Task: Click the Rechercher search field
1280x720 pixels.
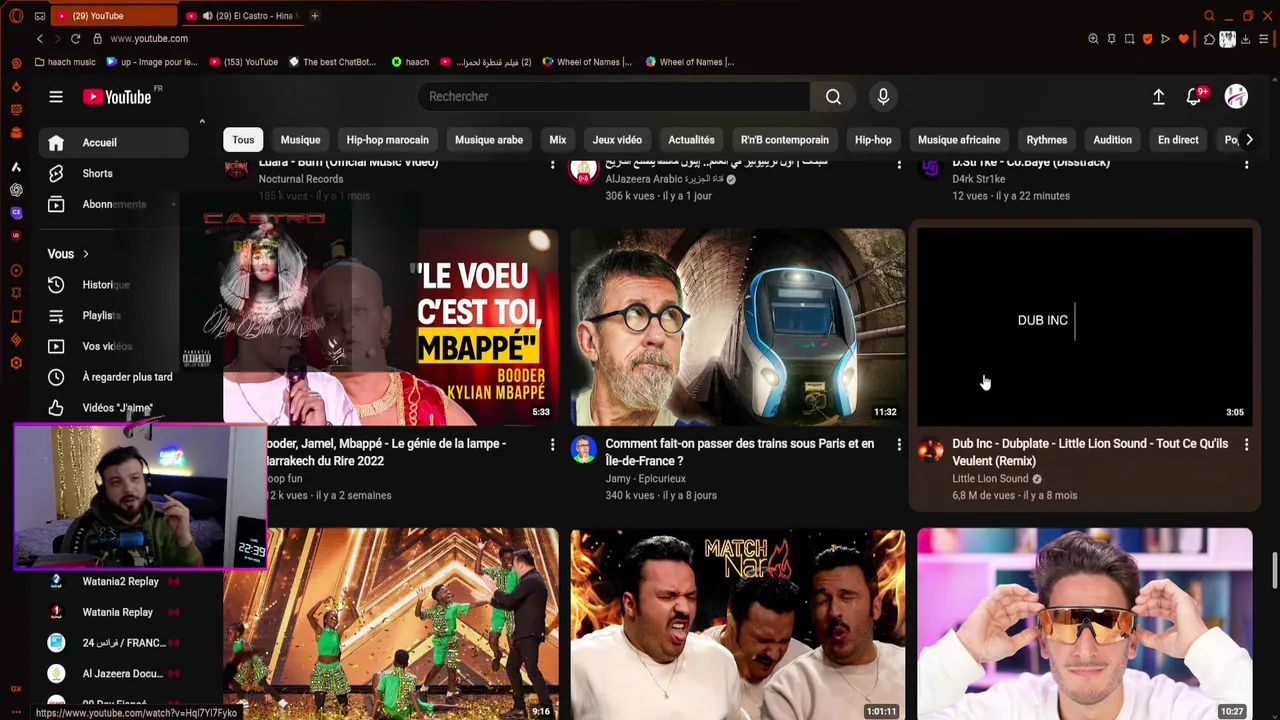Action: point(614,97)
